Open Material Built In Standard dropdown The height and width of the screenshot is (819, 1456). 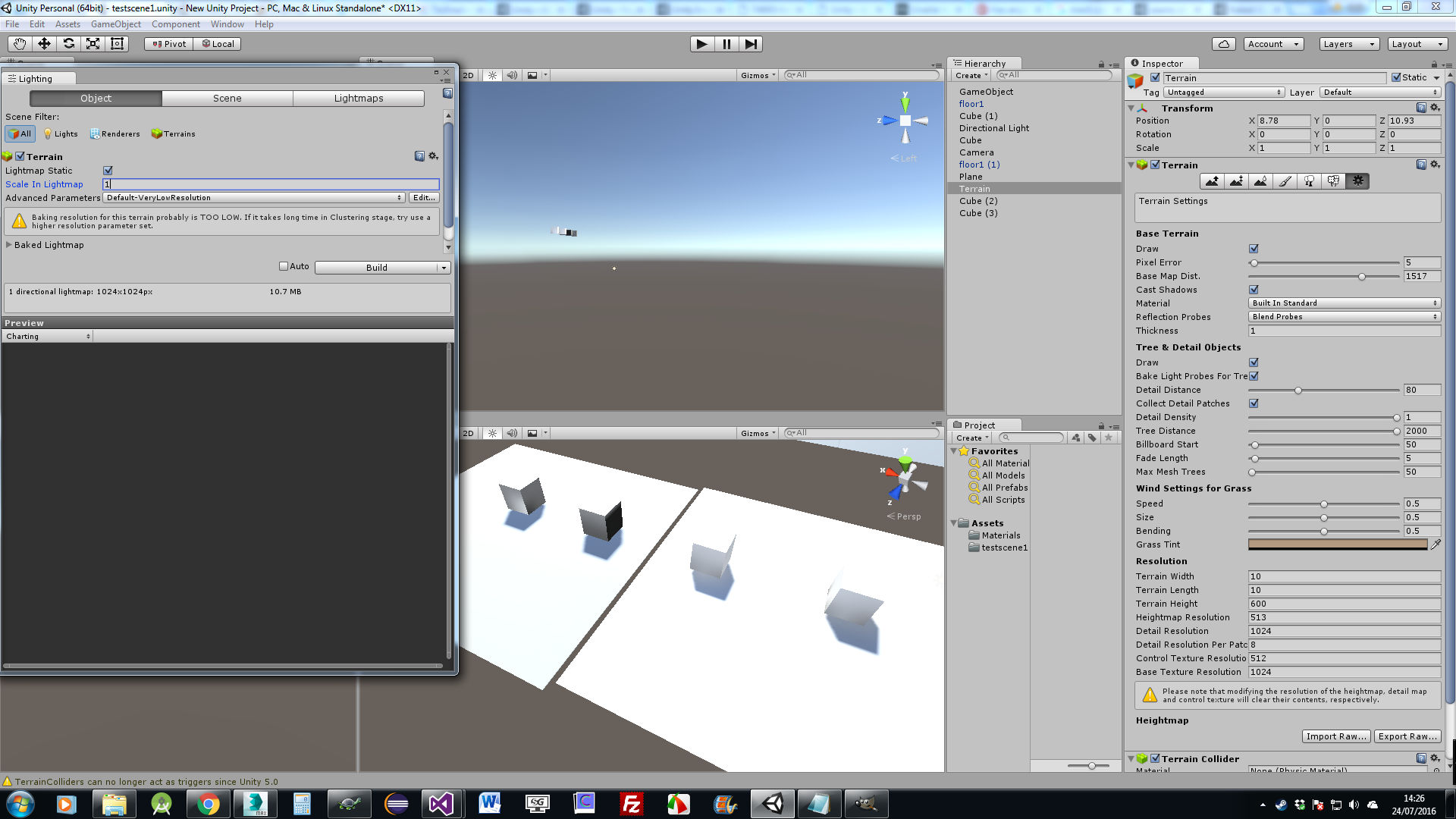[x=1345, y=303]
